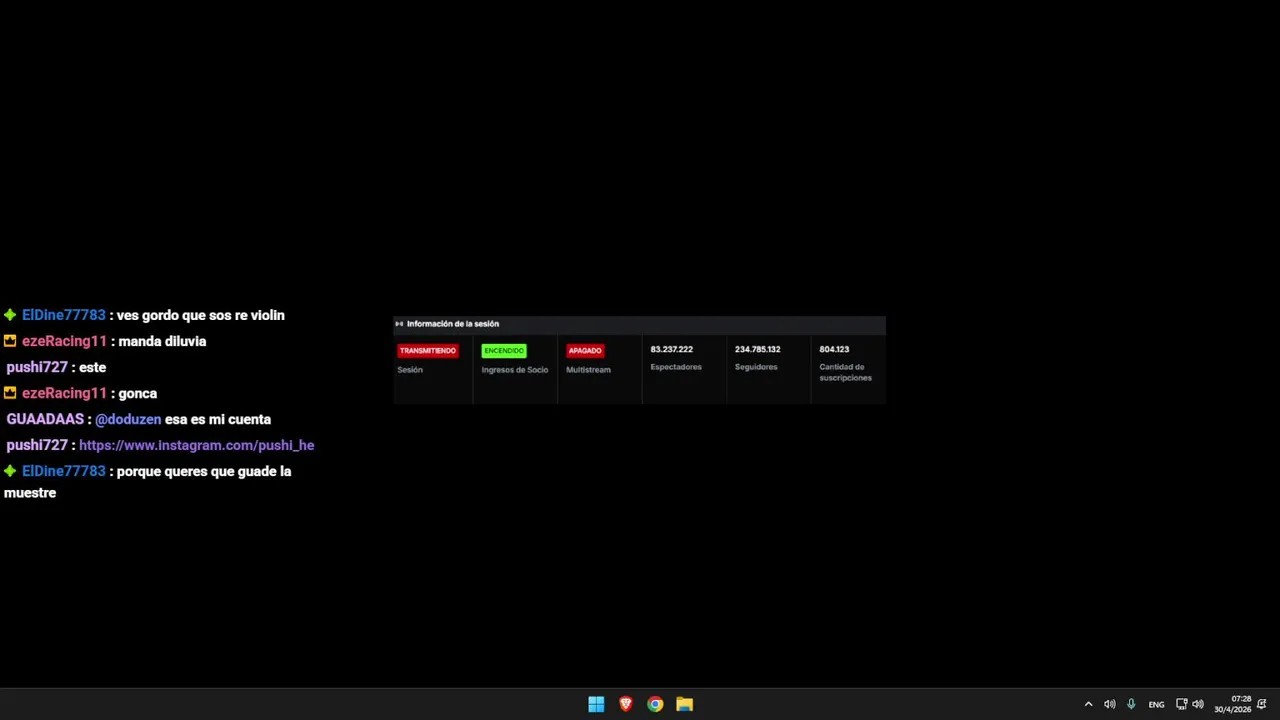Click the chat message 'manda diluvia'
Image resolution: width=1280 pixels, height=720 pixels.
(162, 341)
